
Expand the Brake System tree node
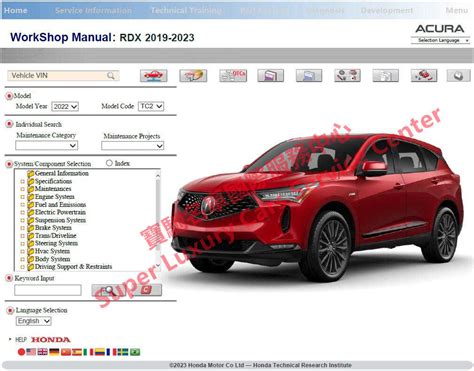[x=22, y=228]
